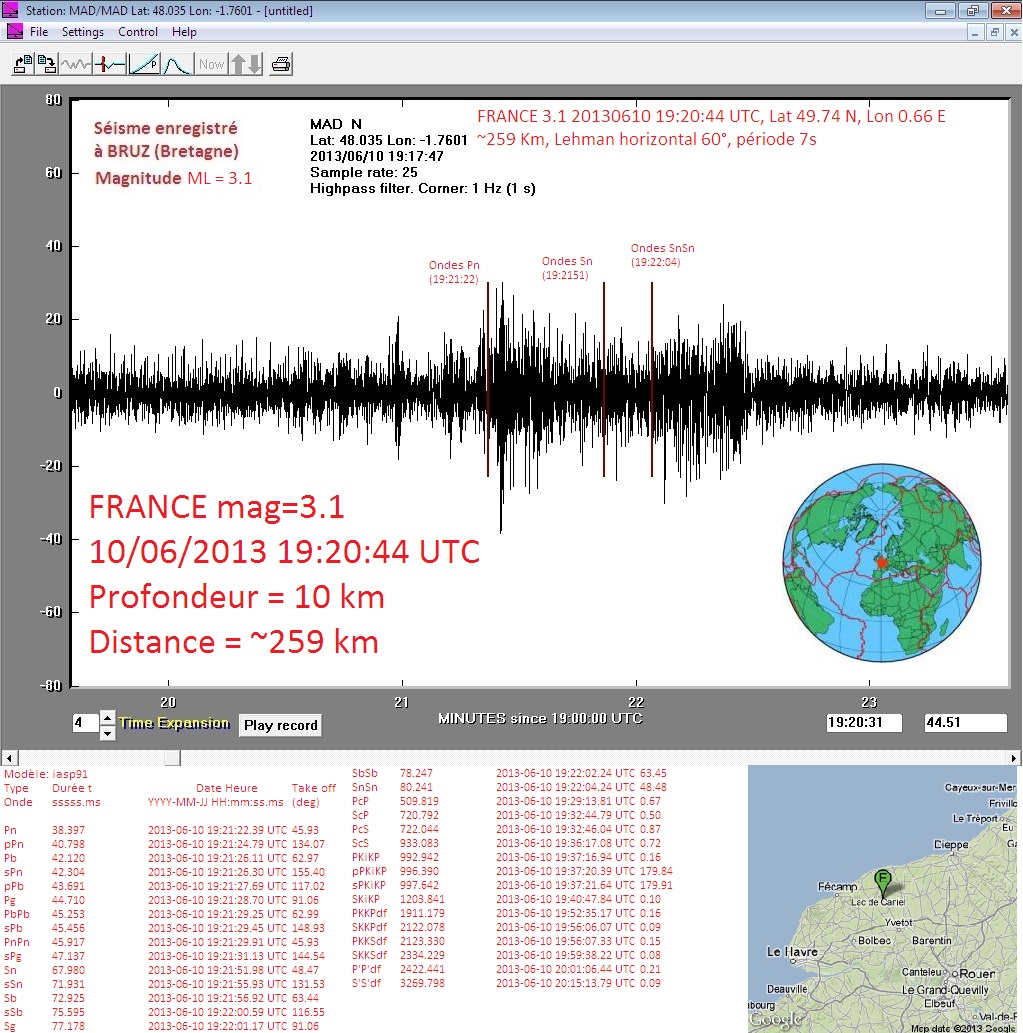1023x1033 pixels.
Task: Decrease Time Expansion with the down arrow
Action: tap(108, 732)
